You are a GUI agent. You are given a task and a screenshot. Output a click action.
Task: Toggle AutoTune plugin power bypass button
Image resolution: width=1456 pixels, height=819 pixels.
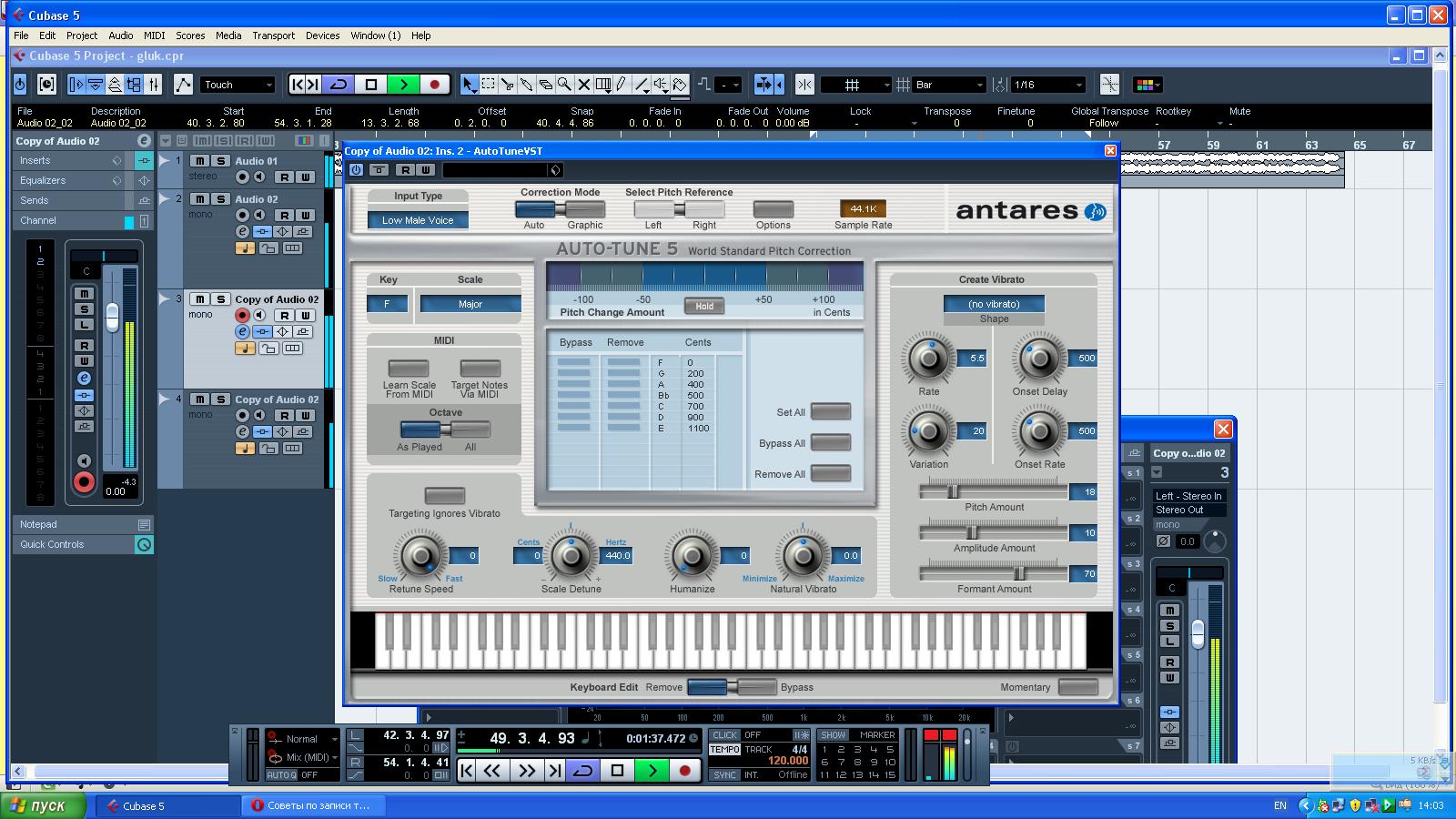356,170
